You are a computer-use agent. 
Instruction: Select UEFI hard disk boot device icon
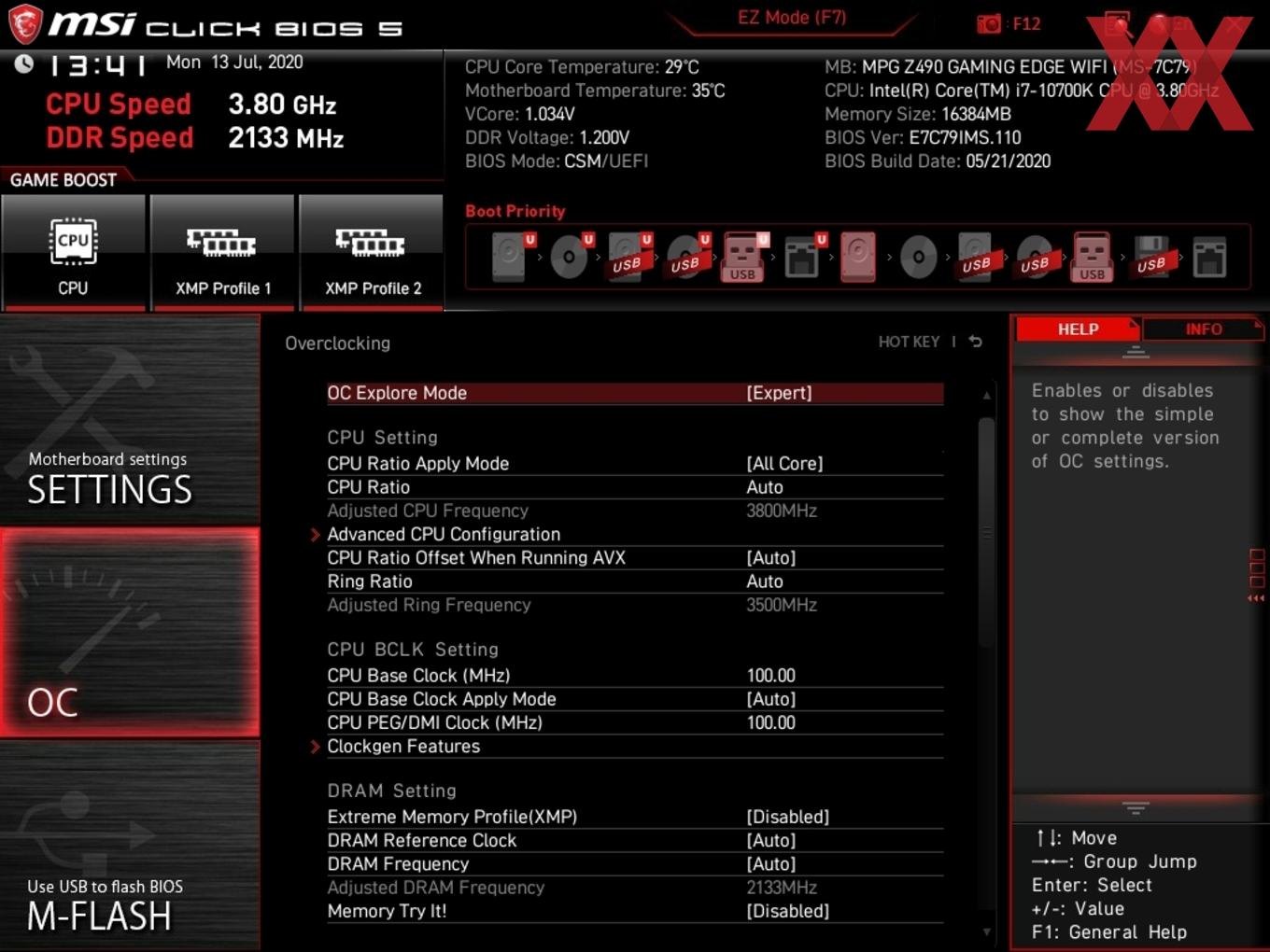pyautogui.click(x=513, y=257)
